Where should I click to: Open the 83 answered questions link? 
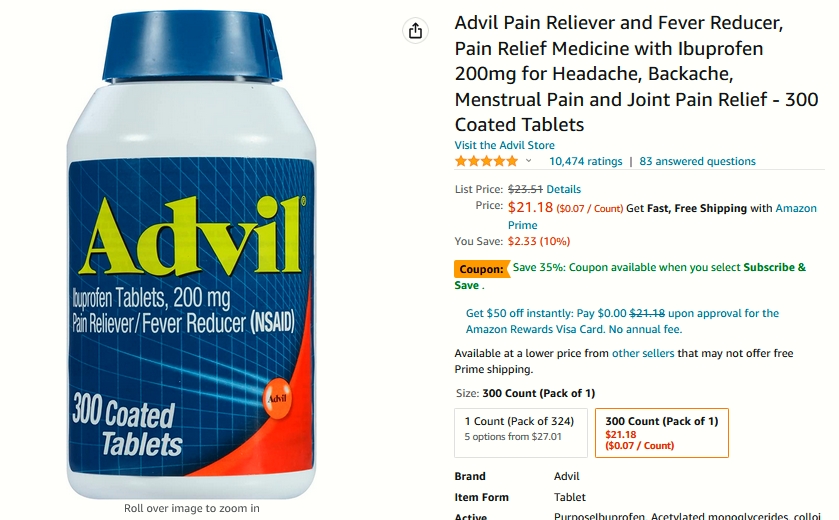pyautogui.click(x=697, y=161)
